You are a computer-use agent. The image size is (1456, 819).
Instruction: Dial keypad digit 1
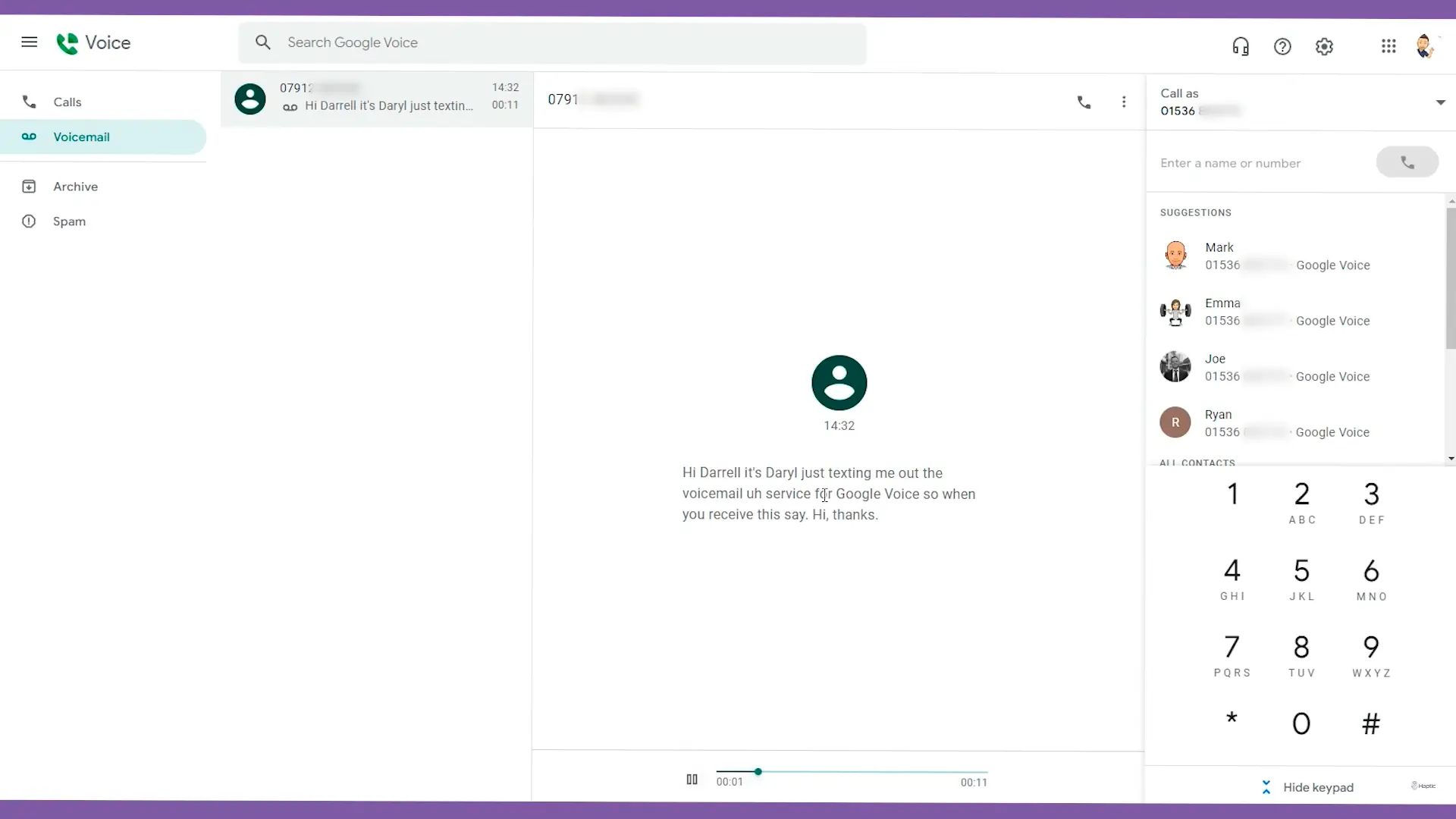coord(1232,494)
